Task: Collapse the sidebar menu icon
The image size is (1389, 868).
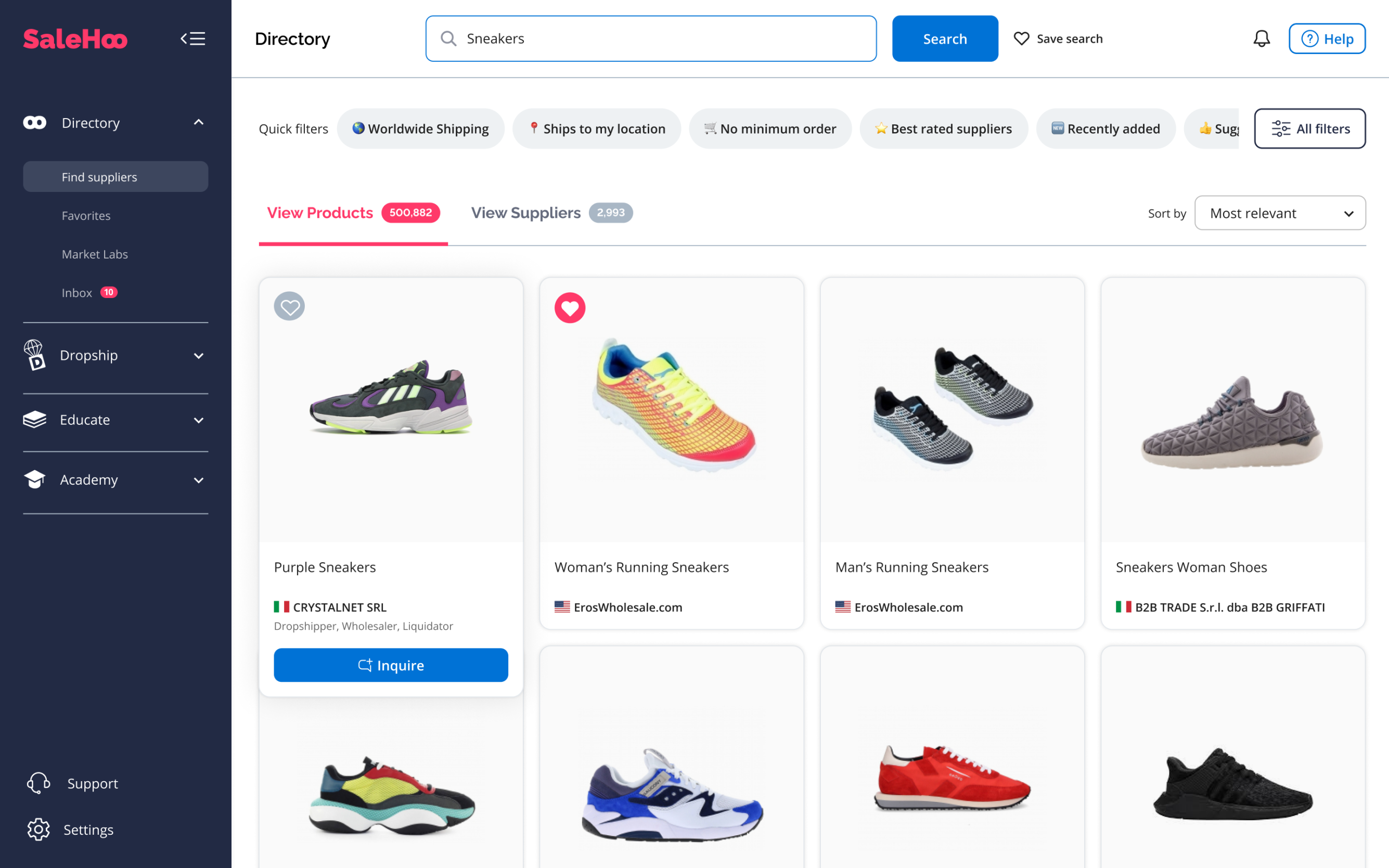Action: click(193, 38)
